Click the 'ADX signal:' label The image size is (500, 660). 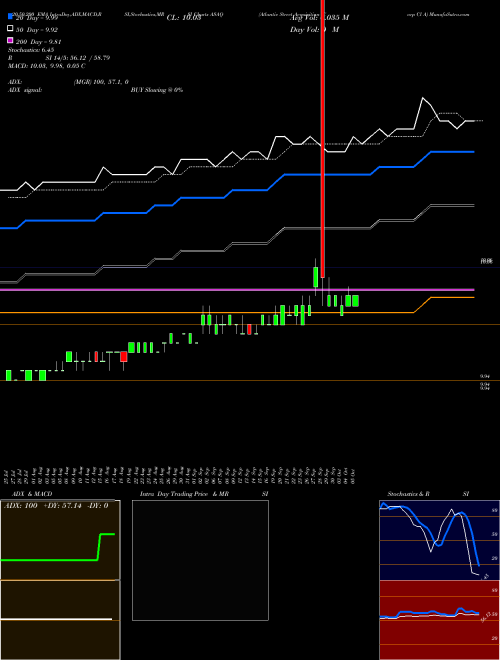pos(25,90)
